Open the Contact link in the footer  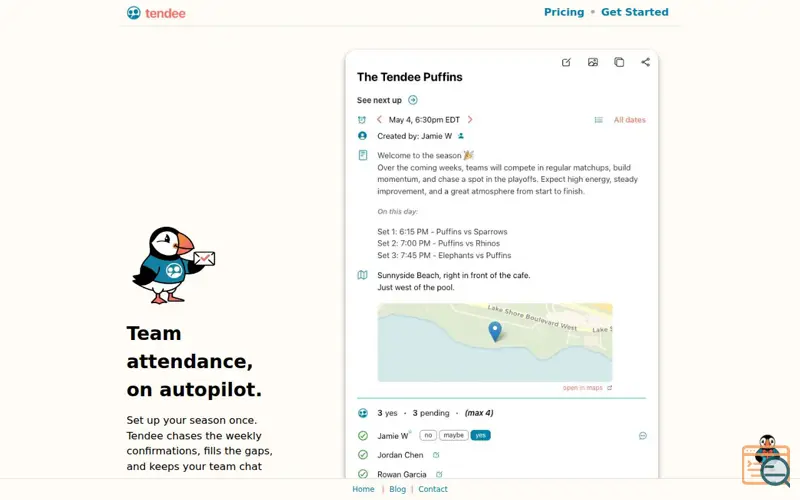tap(433, 489)
